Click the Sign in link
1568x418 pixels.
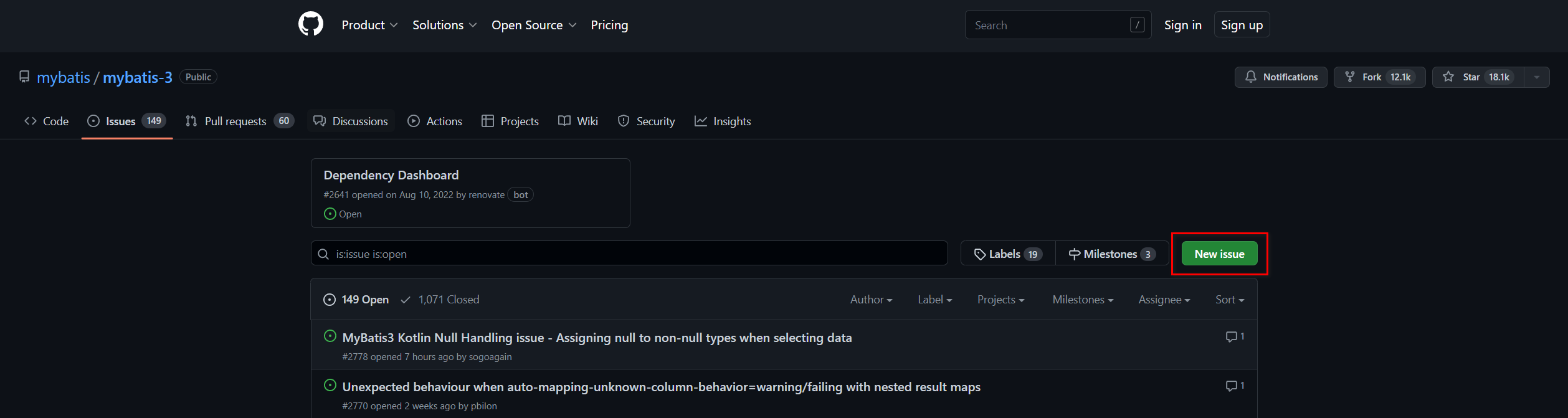(x=1182, y=25)
